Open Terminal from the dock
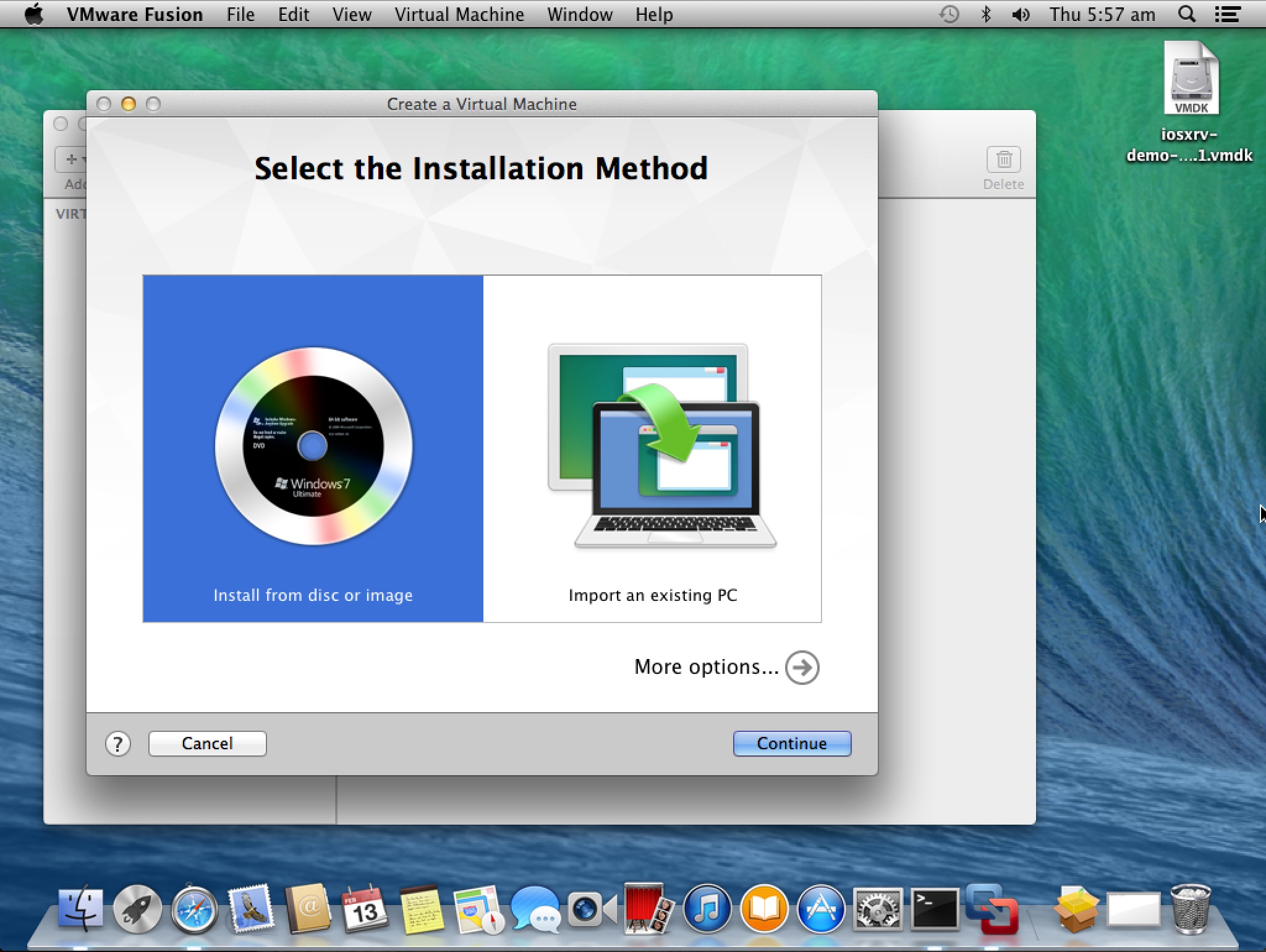 935,909
